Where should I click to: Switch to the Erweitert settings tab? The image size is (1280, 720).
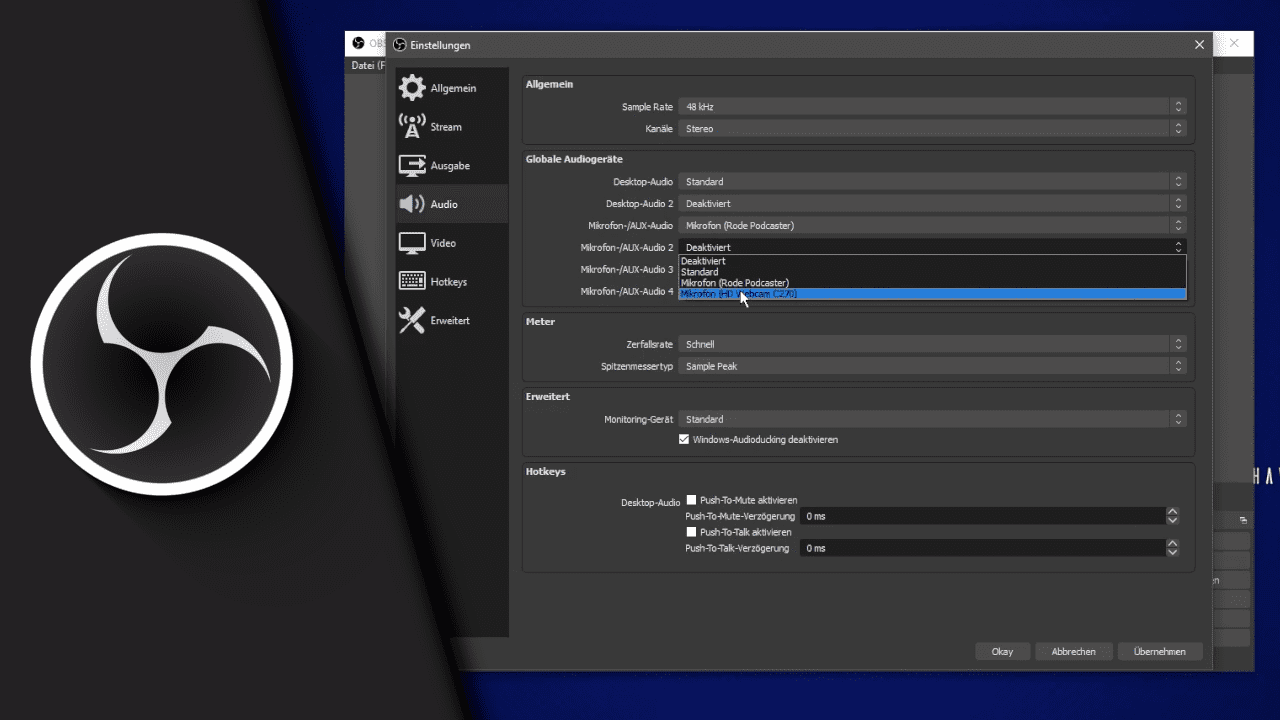point(452,321)
